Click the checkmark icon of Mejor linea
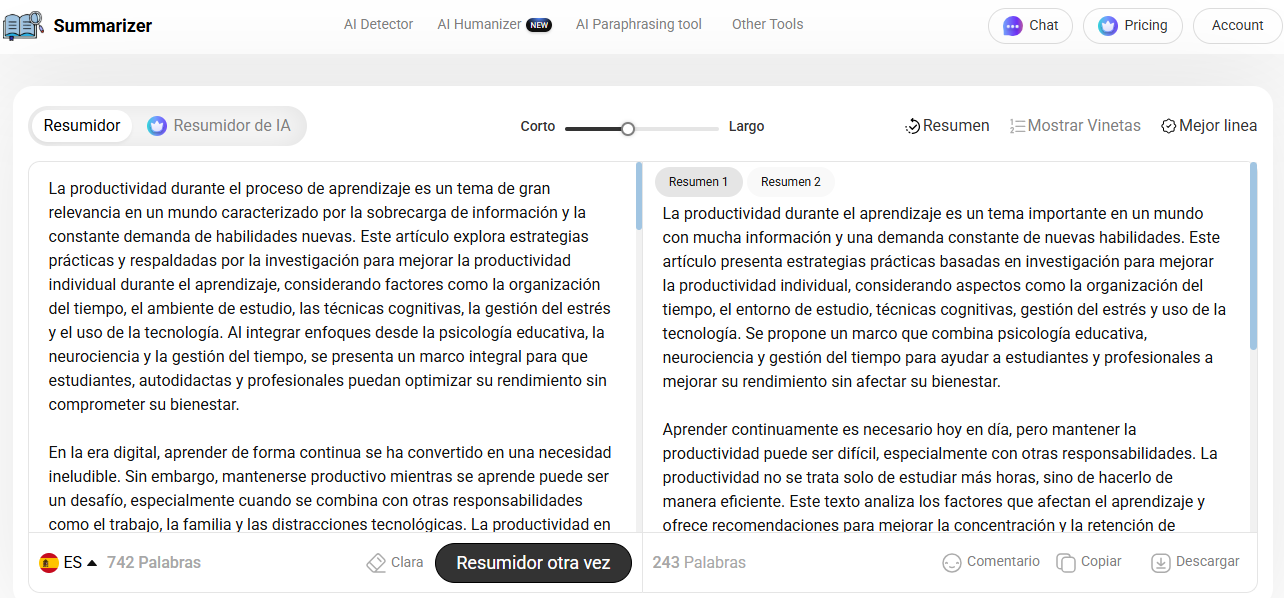Screen dimensions: 1284x598 click(x=1168, y=126)
